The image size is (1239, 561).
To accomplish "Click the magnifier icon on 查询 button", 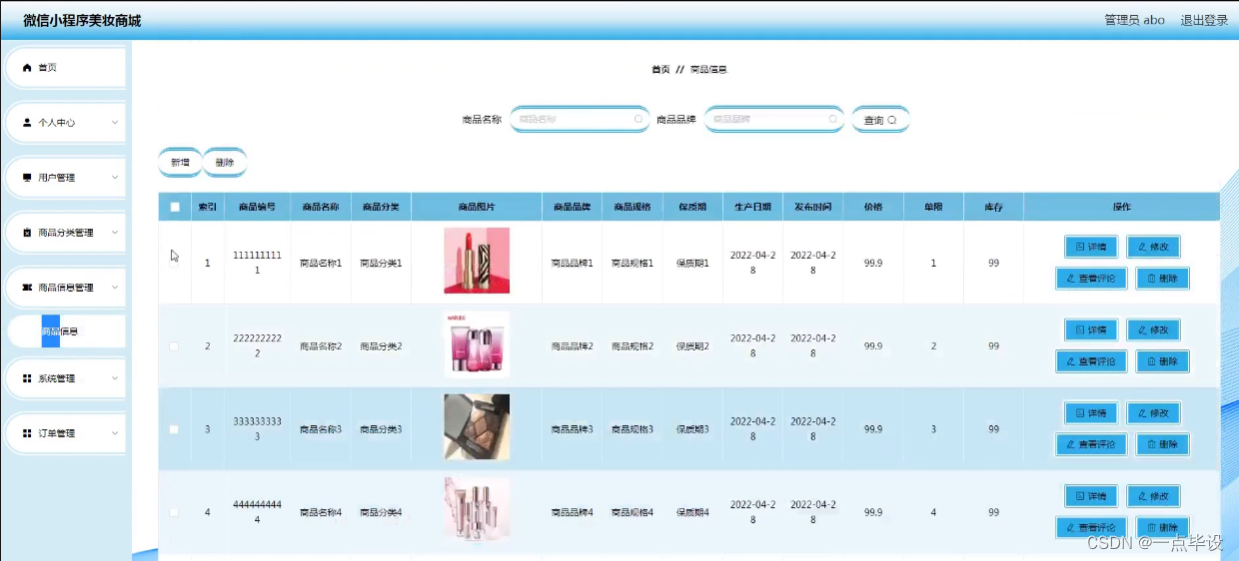I will coord(892,120).
